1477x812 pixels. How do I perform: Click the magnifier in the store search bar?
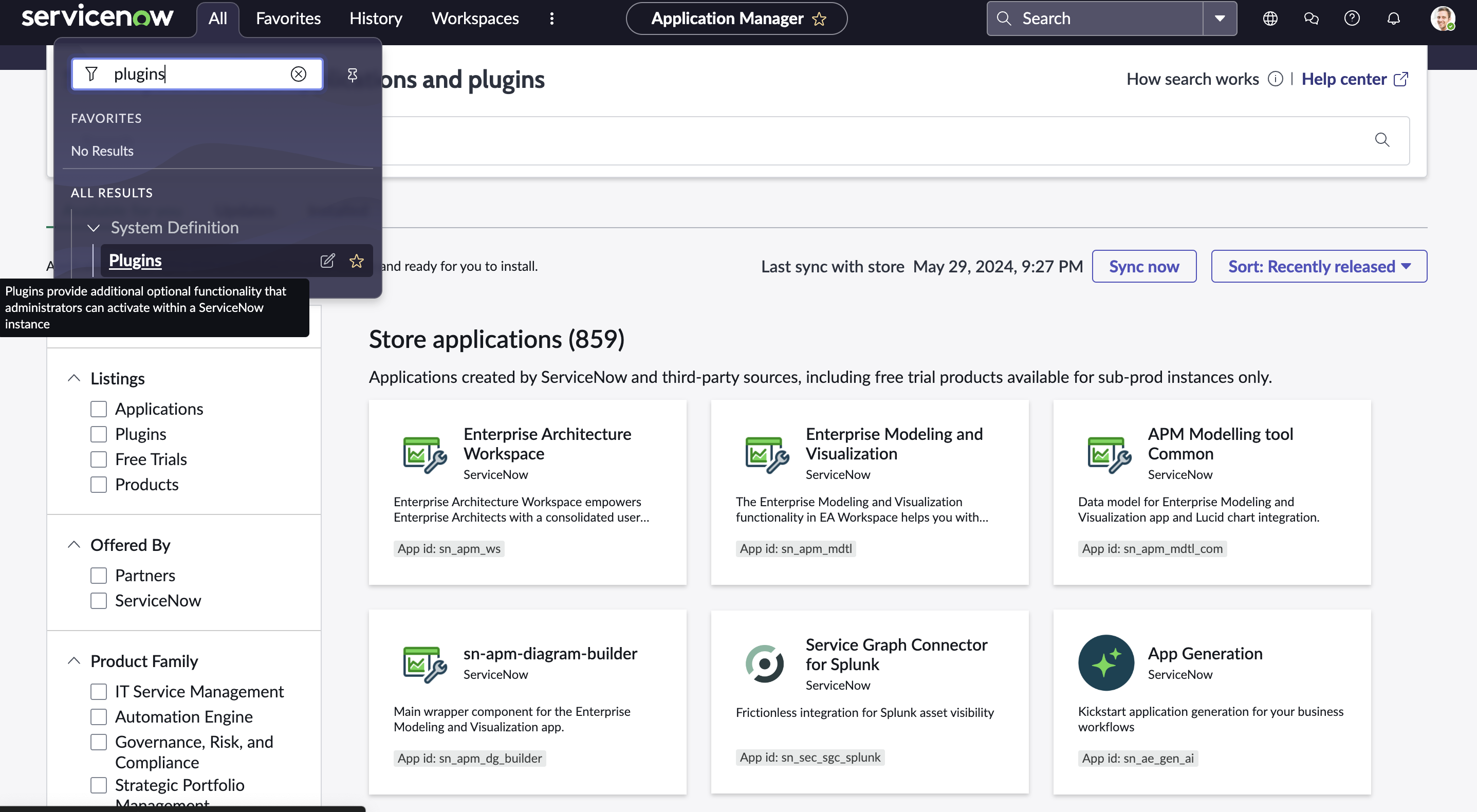pos(1382,140)
